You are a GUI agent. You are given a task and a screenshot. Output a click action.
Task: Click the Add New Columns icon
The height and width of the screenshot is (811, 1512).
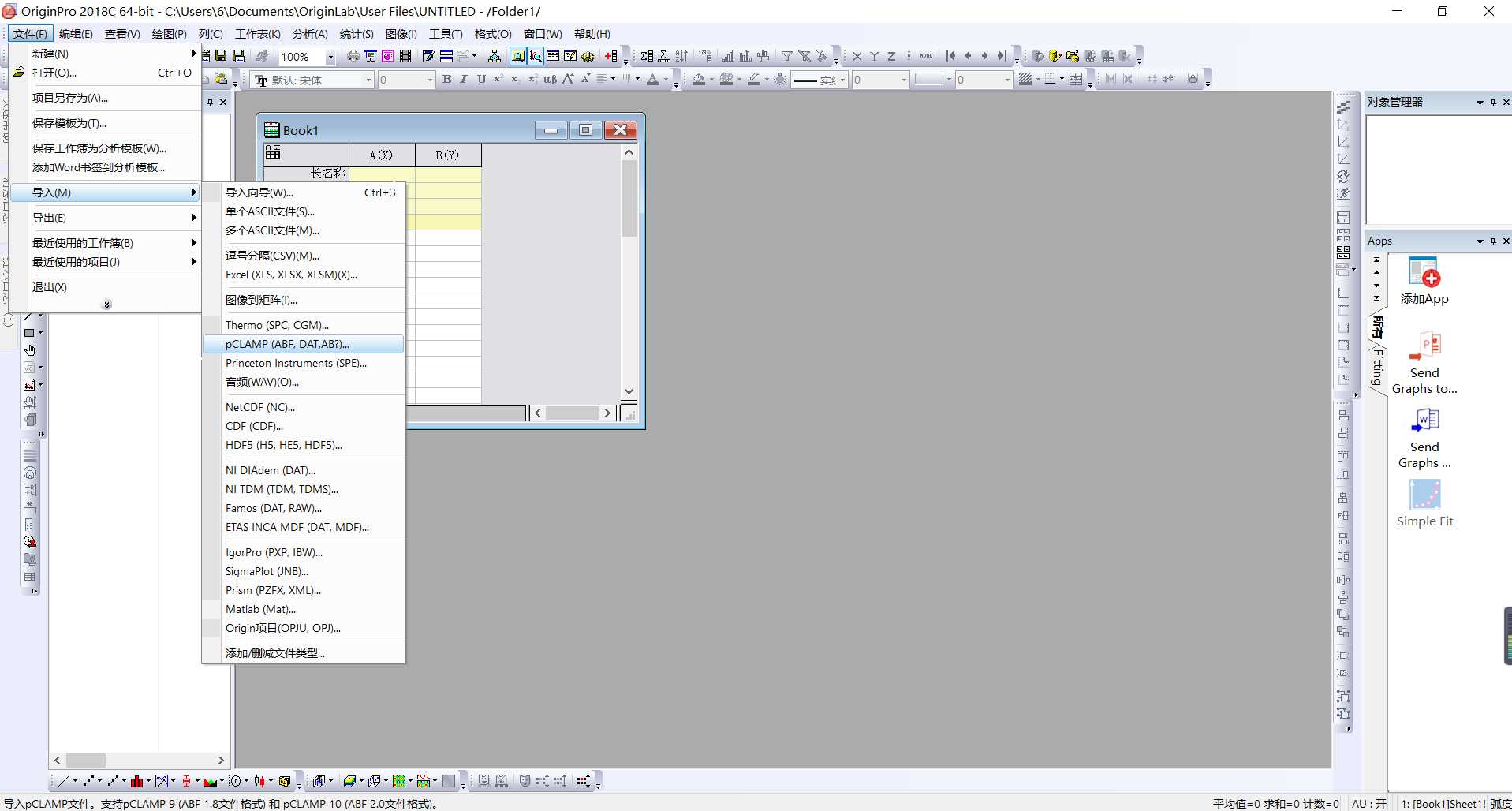[611, 56]
